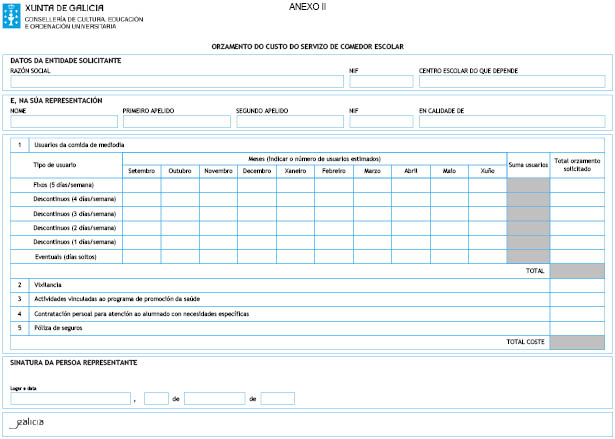Select the Marzo cell for Descontinuos (2 días/semana)
The image size is (615, 439).
[x=372, y=228]
